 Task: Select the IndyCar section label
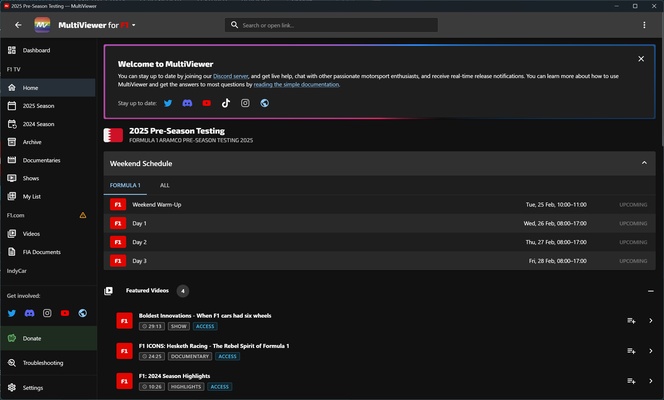coord(17,271)
